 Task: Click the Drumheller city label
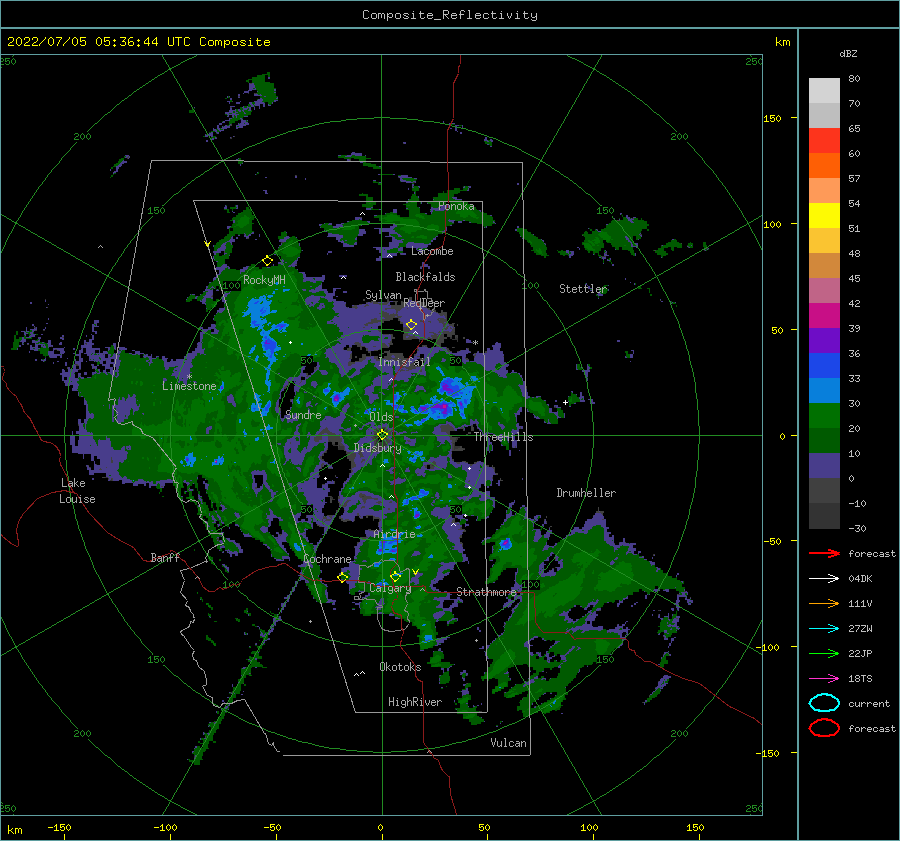pos(586,493)
